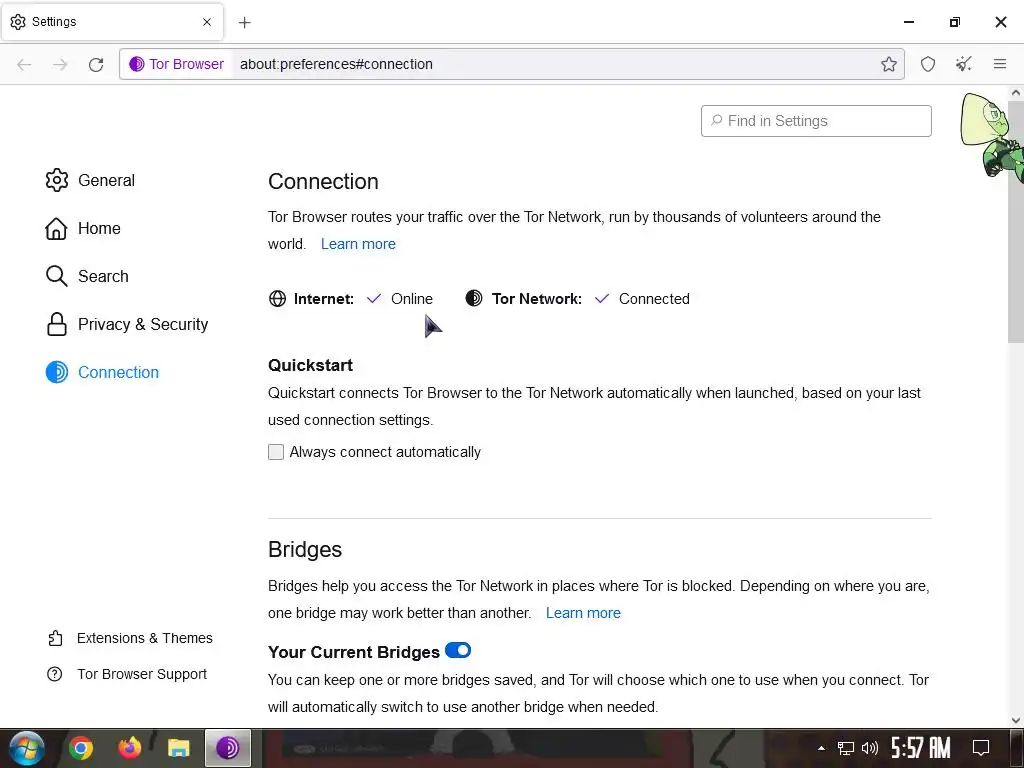
Task: Click the Tor Browser taskbar icon
Action: click(x=227, y=748)
